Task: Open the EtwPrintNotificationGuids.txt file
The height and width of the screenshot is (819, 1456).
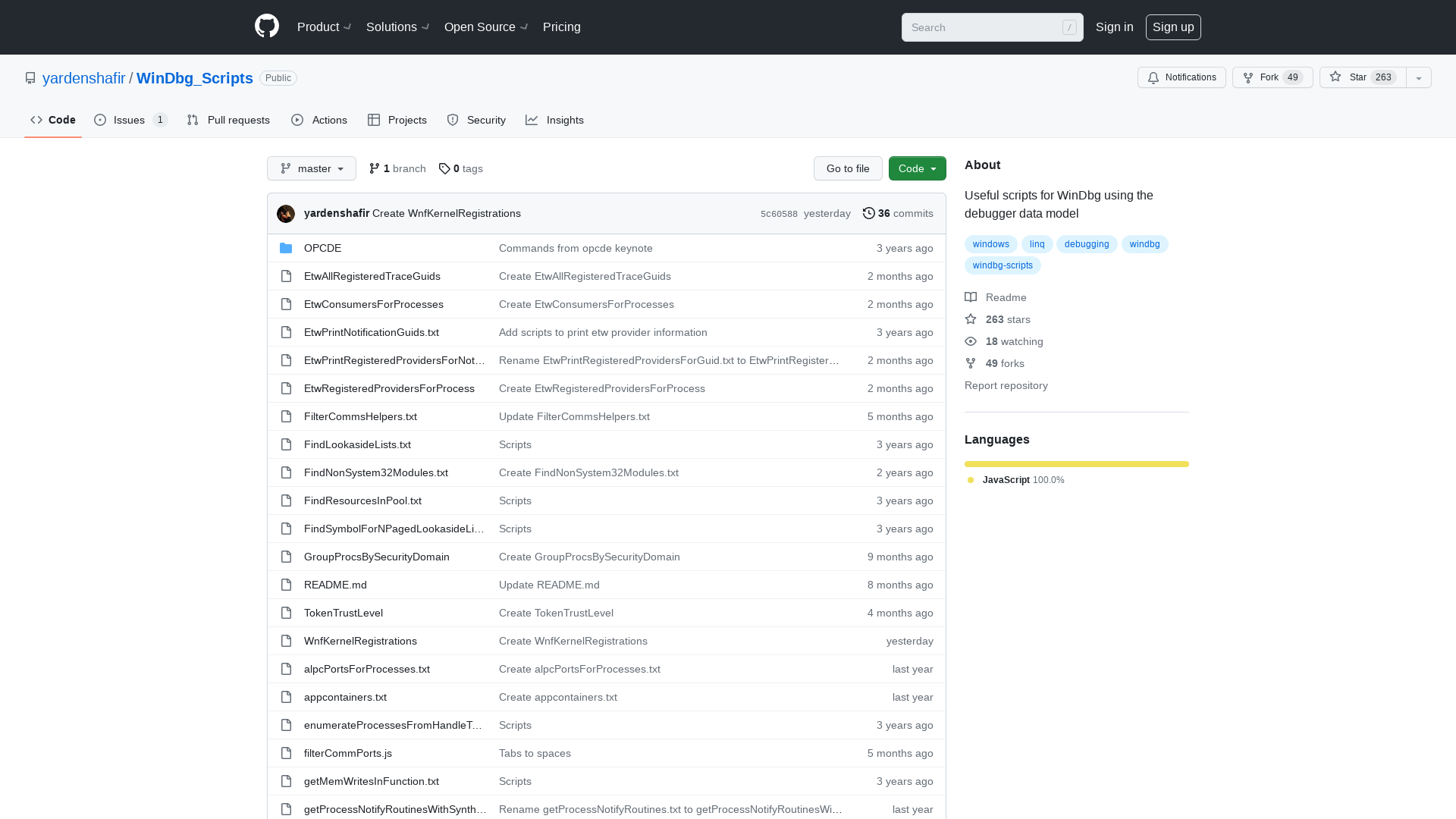Action: pyautogui.click(x=372, y=332)
